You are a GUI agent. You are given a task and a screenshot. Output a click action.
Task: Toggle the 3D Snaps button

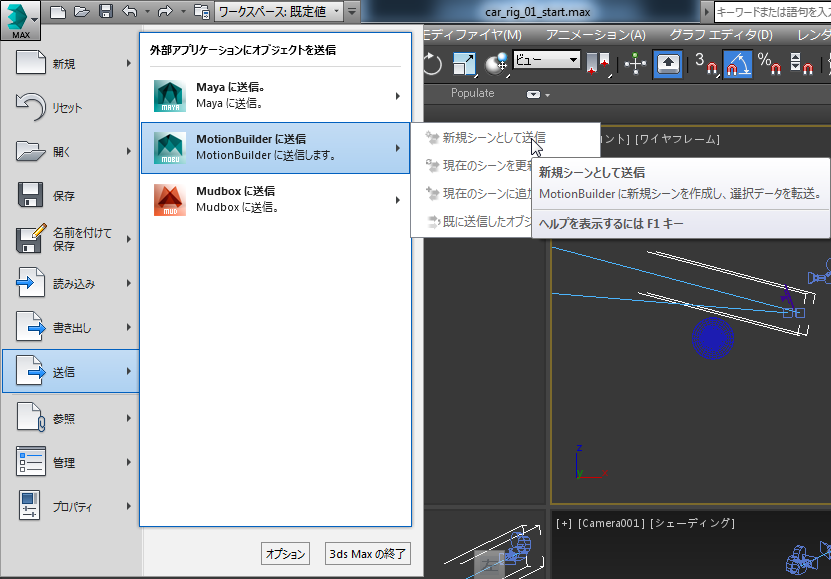(x=706, y=65)
